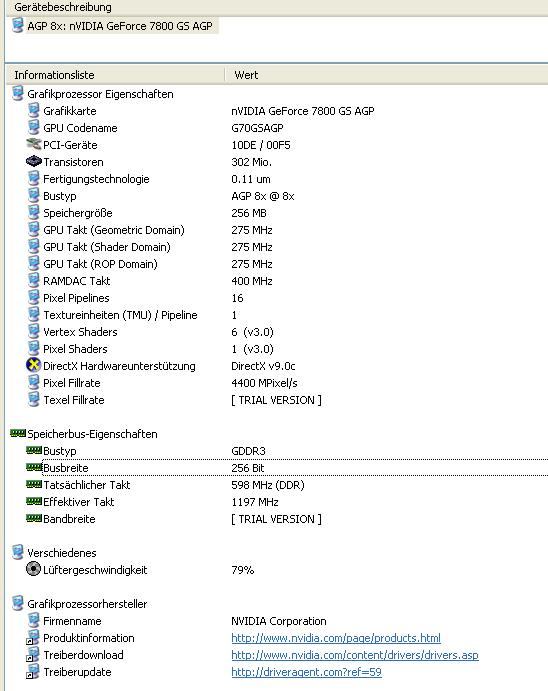Click the memory icon beside Effektiver Takt
The image size is (548, 691).
tap(34, 501)
